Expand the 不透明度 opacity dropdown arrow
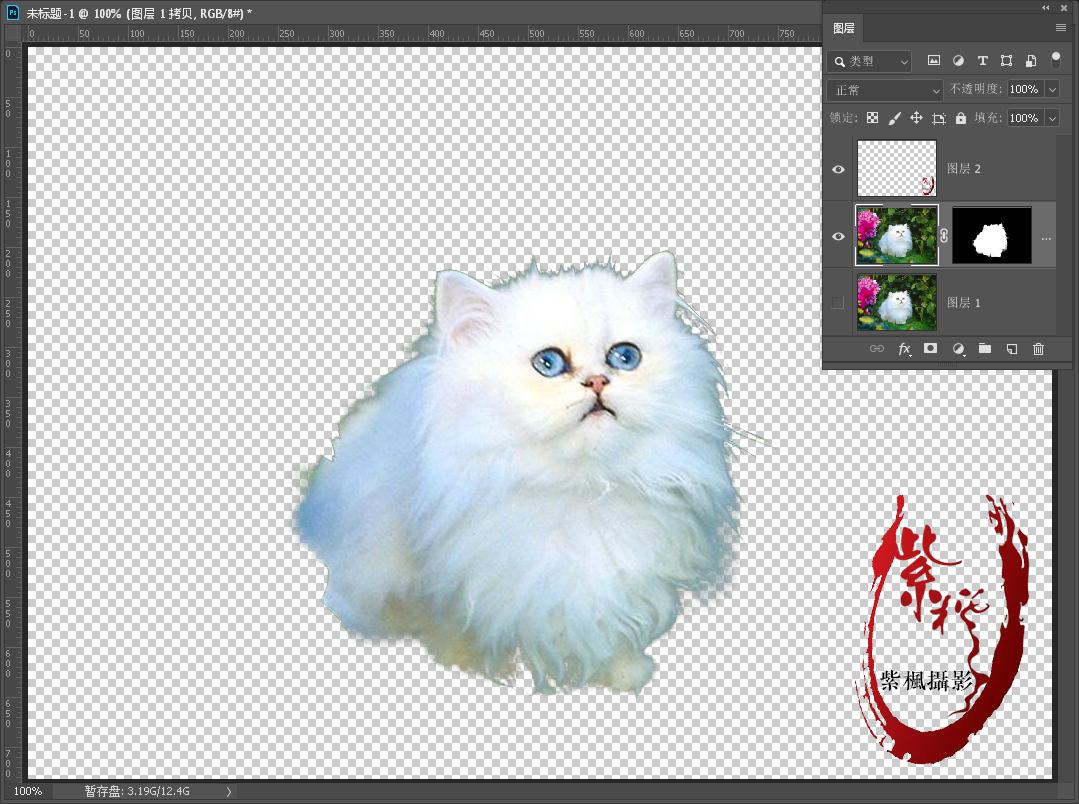 [x=1052, y=90]
